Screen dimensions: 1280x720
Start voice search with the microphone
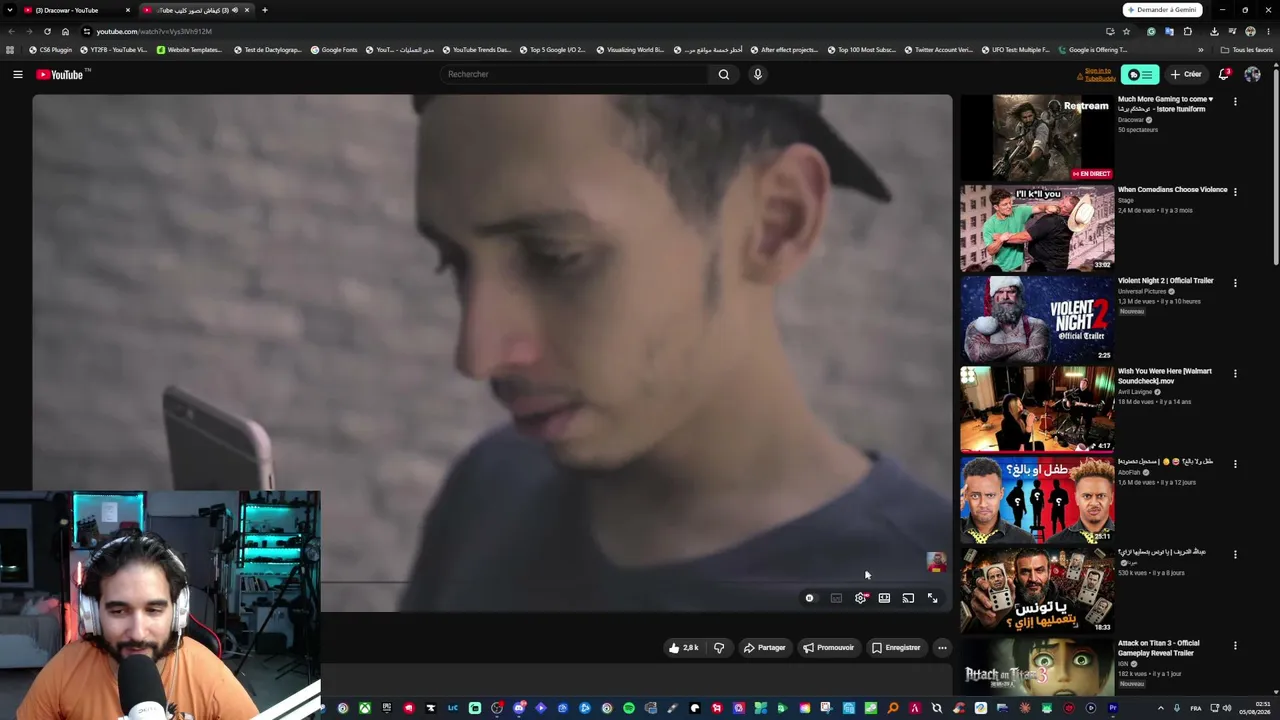click(758, 74)
